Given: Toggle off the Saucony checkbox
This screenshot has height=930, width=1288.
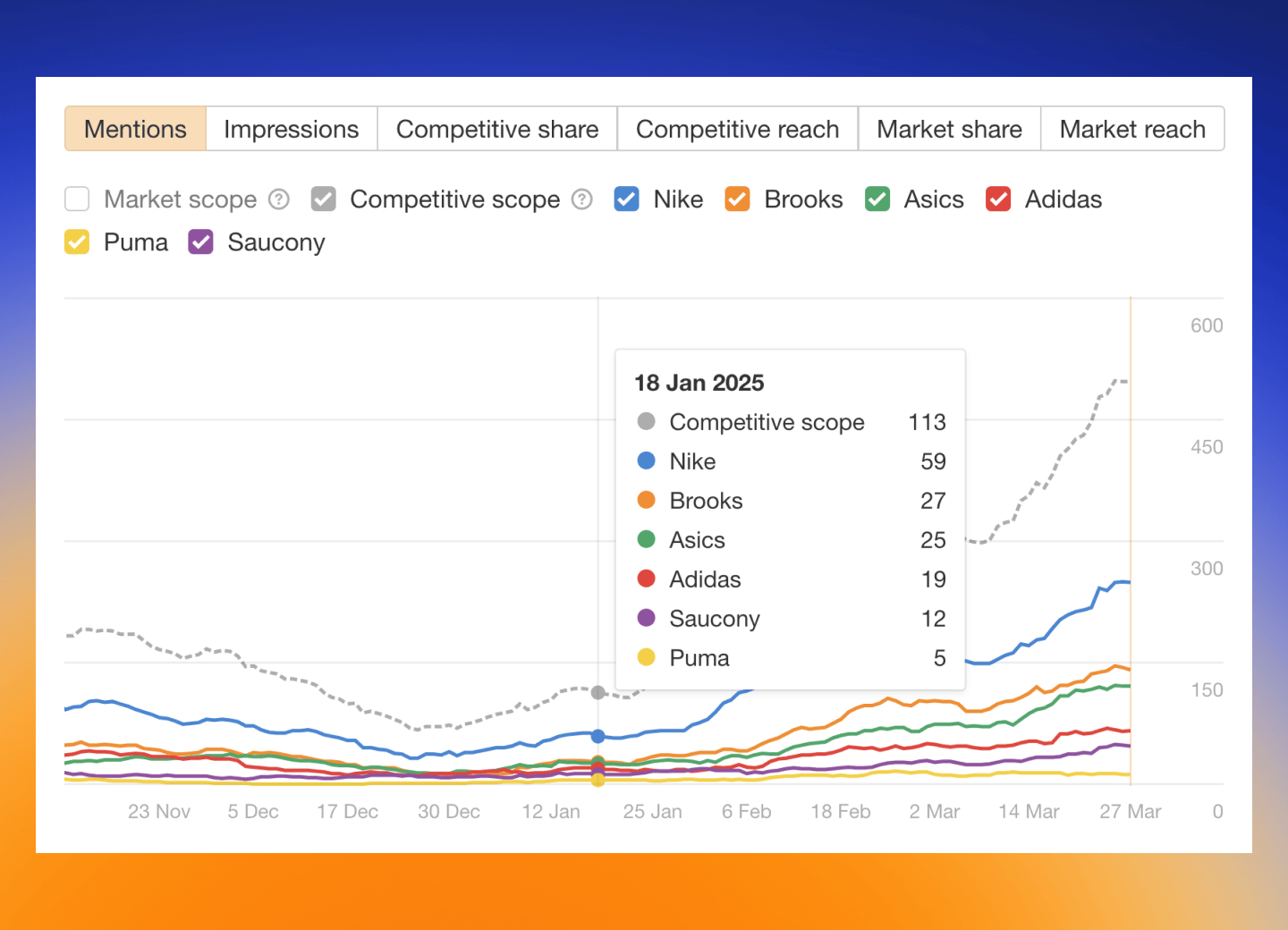Looking at the screenshot, I should coord(200,241).
